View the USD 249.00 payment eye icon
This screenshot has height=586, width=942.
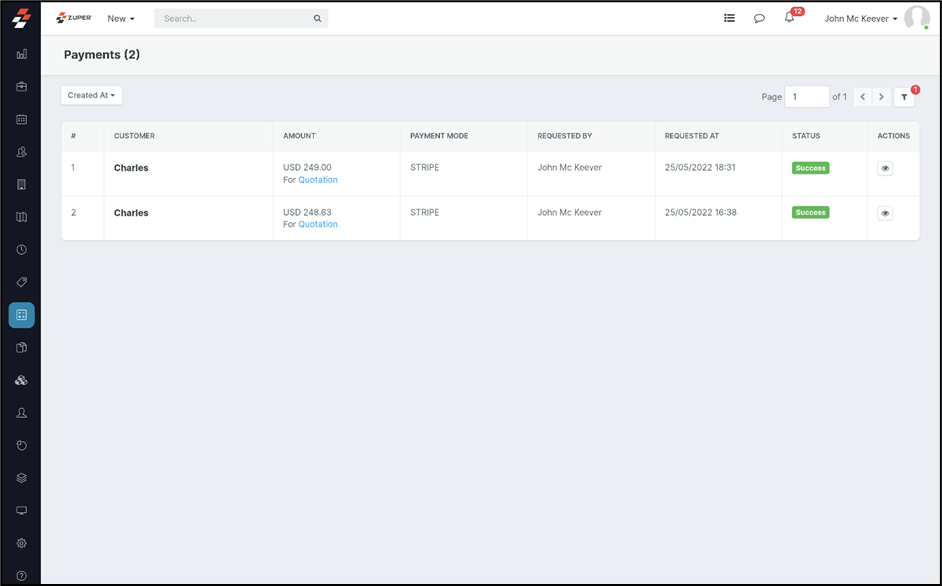pos(885,168)
